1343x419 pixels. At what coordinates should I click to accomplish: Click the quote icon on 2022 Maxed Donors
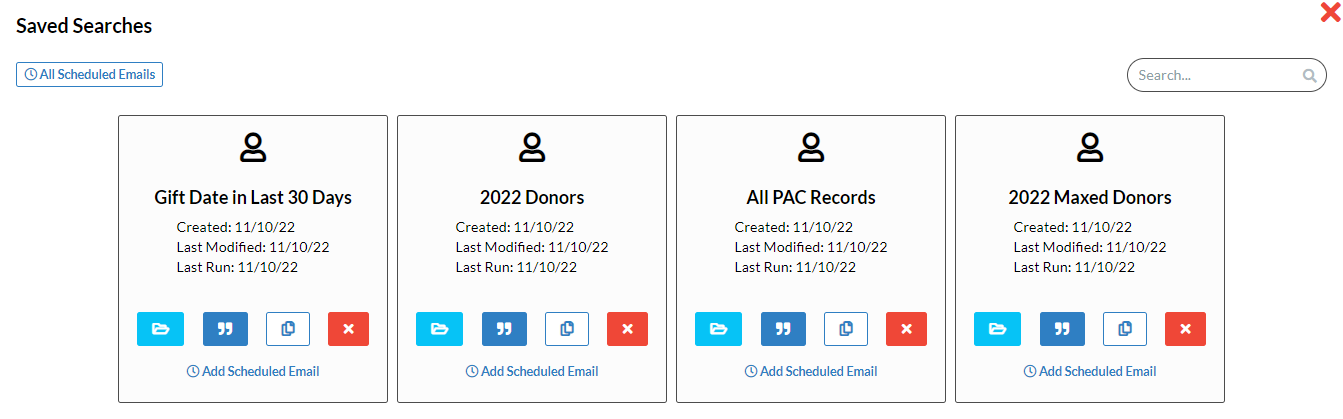tap(1062, 329)
